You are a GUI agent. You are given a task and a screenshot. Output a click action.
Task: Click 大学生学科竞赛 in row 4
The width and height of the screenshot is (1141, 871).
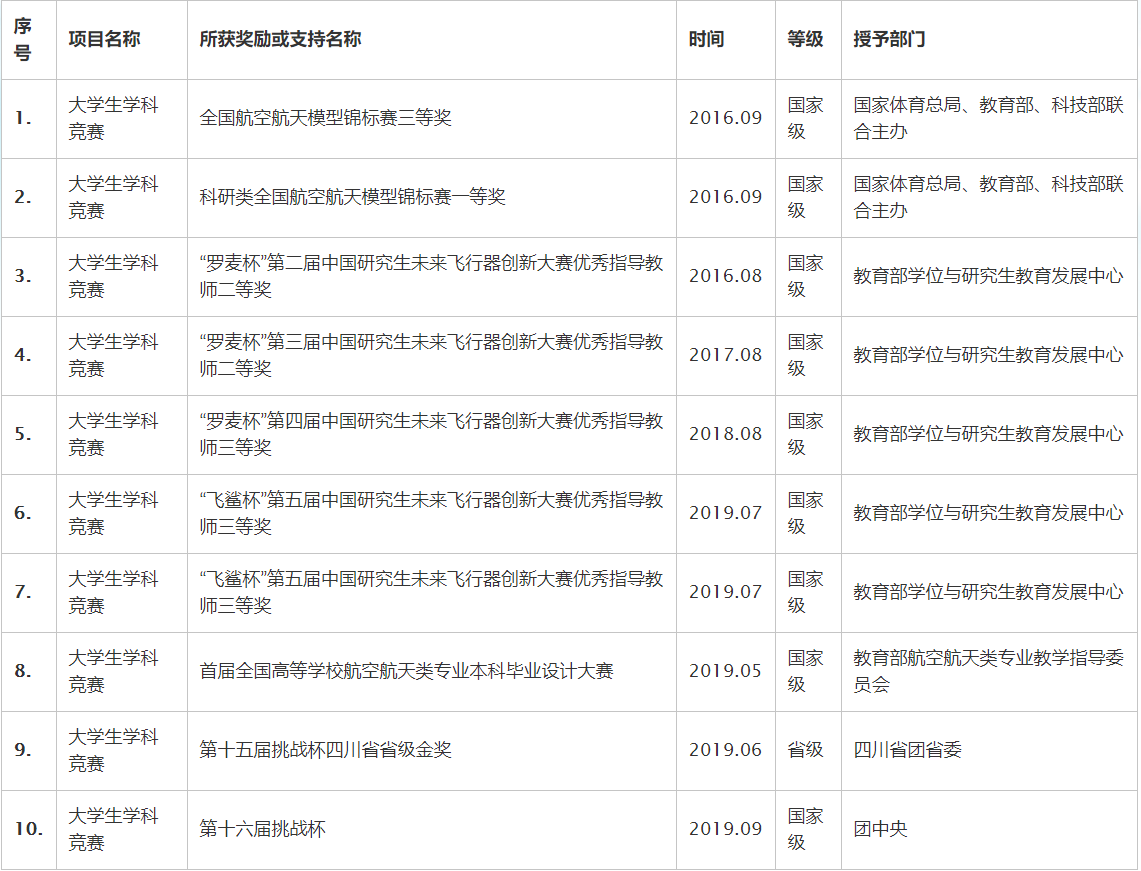pos(122,356)
